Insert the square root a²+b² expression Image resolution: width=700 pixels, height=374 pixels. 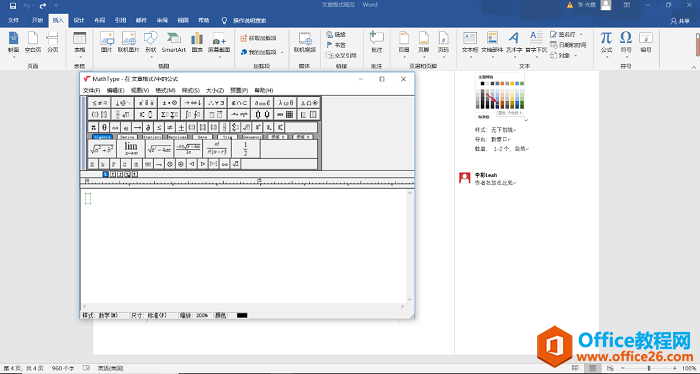pyautogui.click(x=102, y=149)
